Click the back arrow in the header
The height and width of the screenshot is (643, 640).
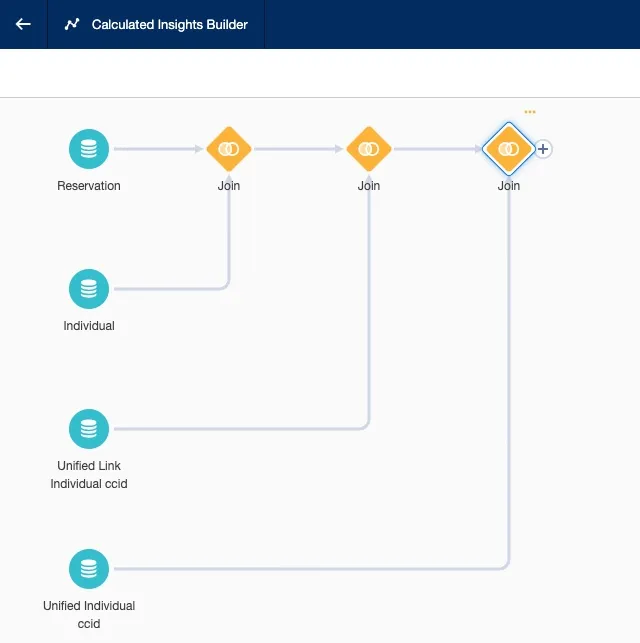pos(23,24)
